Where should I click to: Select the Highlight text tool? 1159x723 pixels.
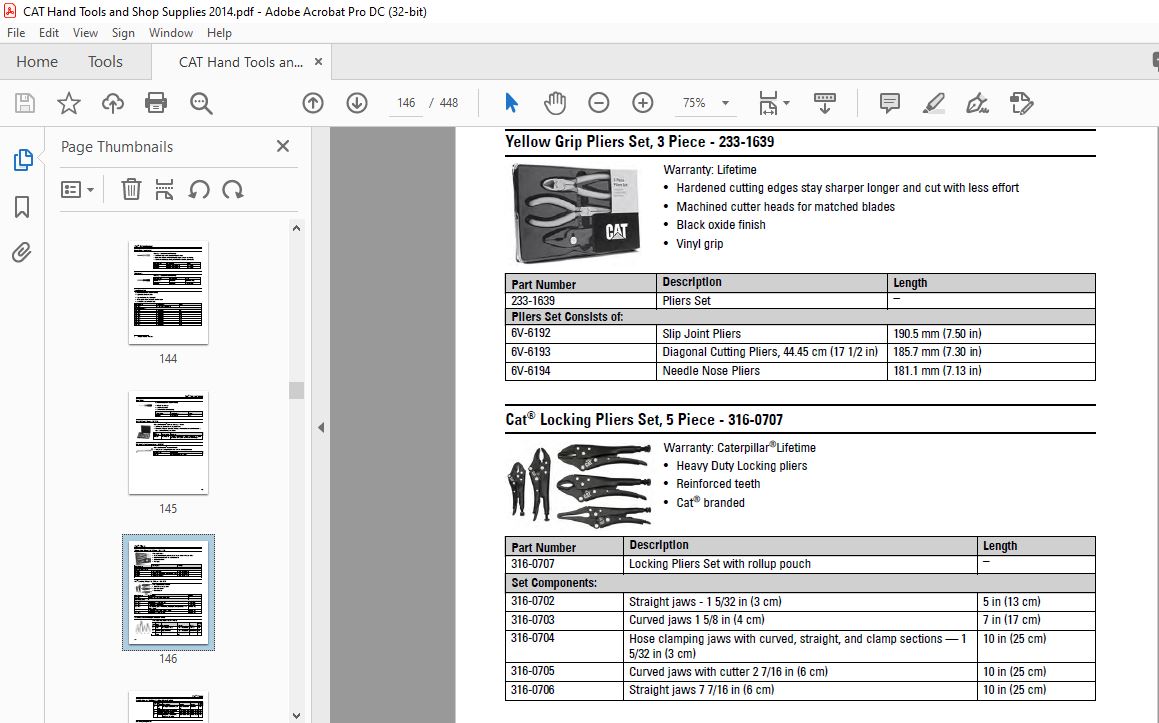(x=934, y=103)
